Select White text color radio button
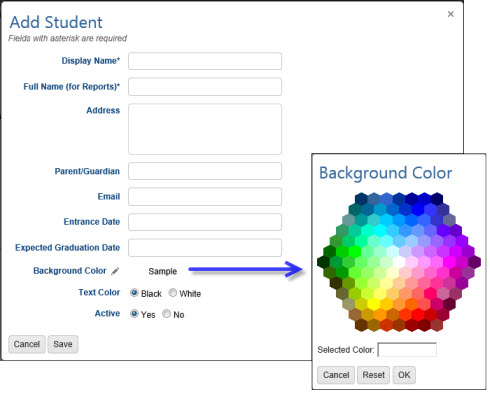This screenshot has height=394, width=490. [173, 293]
